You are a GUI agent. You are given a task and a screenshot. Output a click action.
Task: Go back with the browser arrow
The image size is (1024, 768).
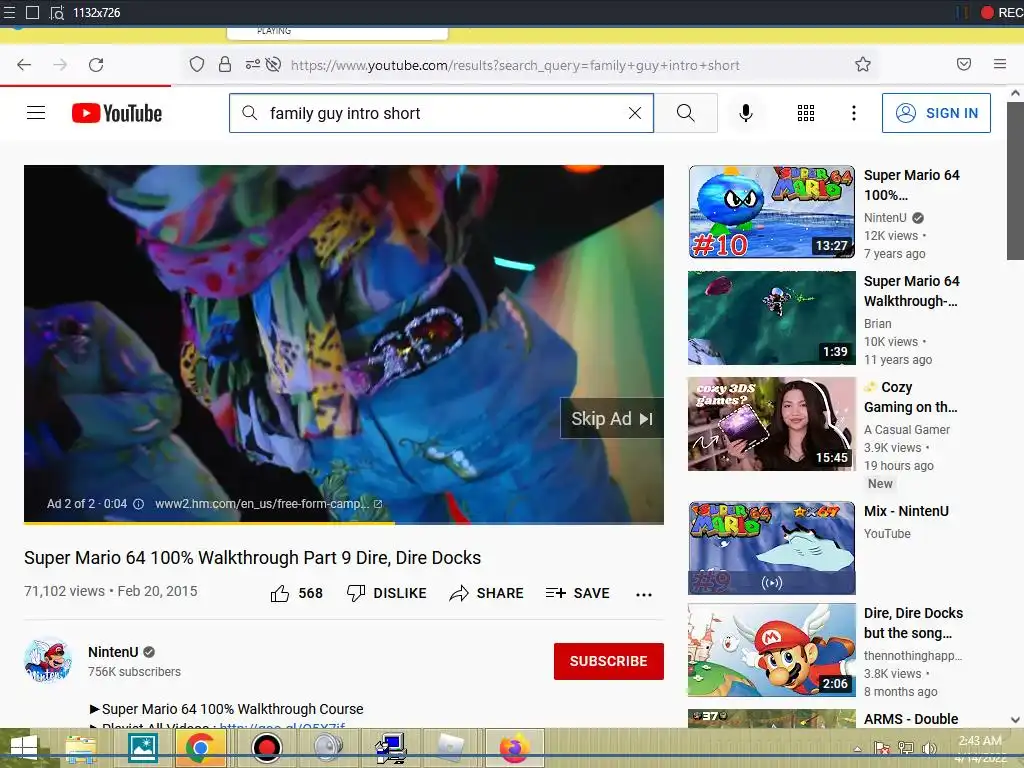[24, 65]
